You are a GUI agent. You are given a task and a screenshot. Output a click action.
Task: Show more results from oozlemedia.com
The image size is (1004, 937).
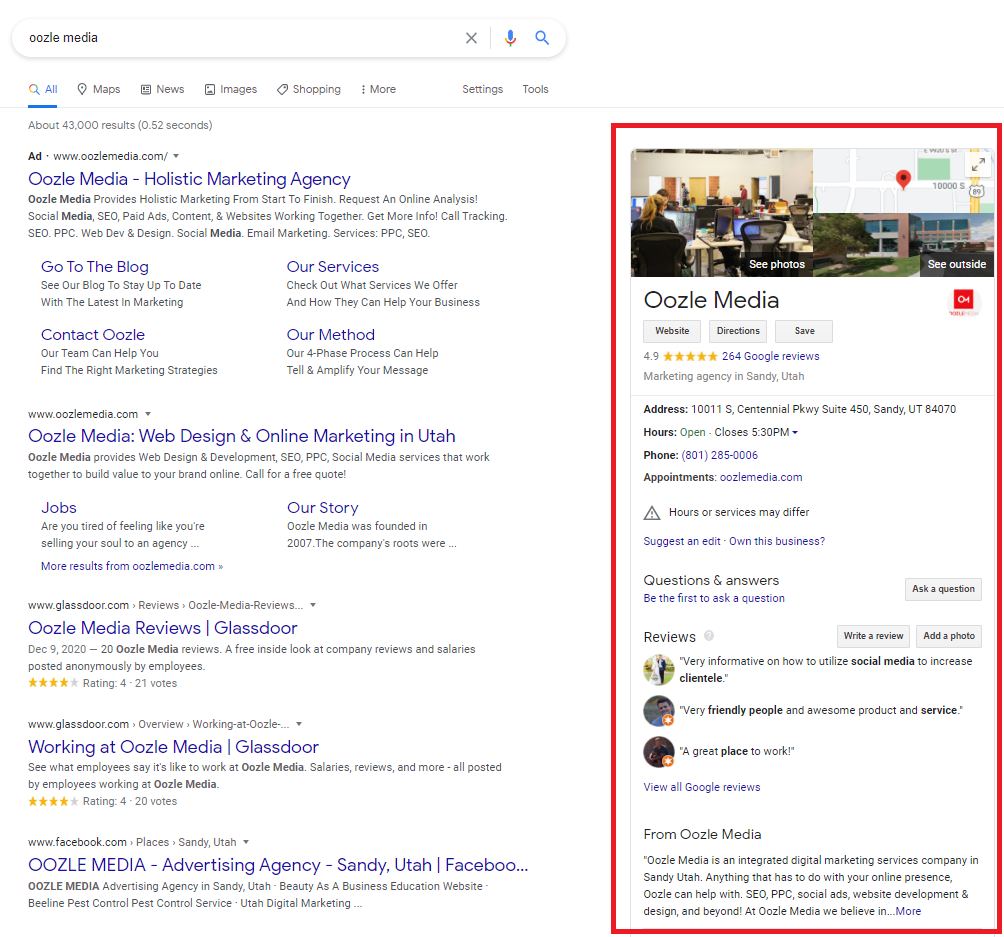click(132, 566)
